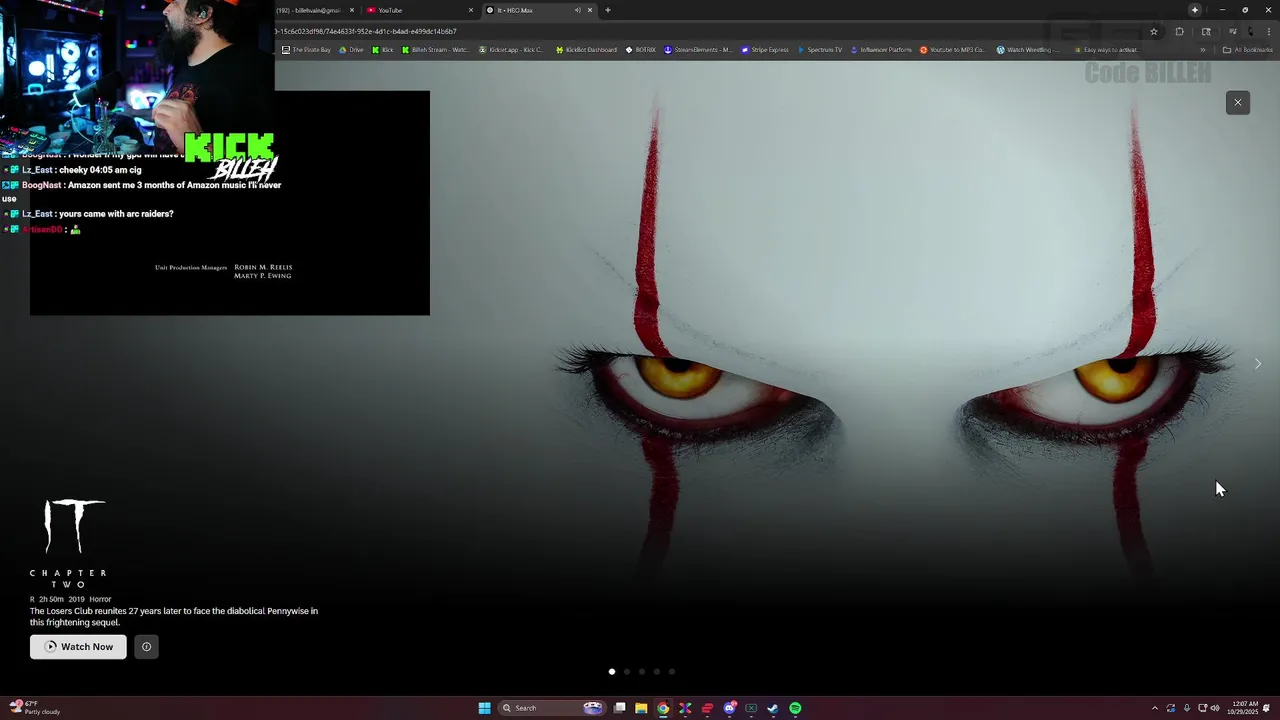
Task: Expand the bookmarks overflow chevron
Action: point(1203,50)
